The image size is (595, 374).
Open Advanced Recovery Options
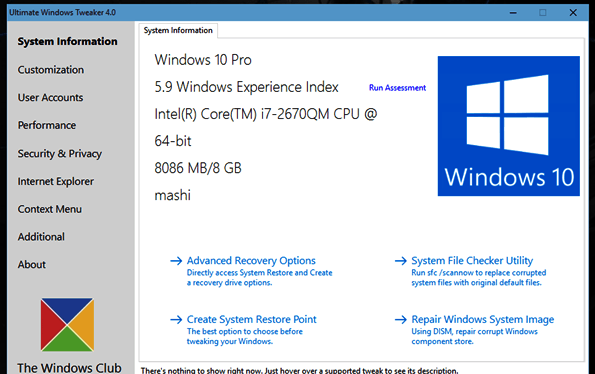coord(251,261)
